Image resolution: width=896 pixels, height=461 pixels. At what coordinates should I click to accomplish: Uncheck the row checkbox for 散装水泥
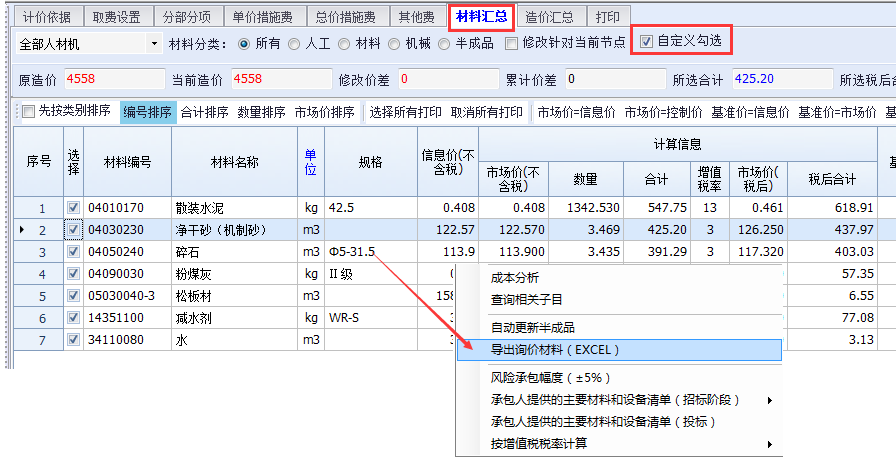click(73, 208)
